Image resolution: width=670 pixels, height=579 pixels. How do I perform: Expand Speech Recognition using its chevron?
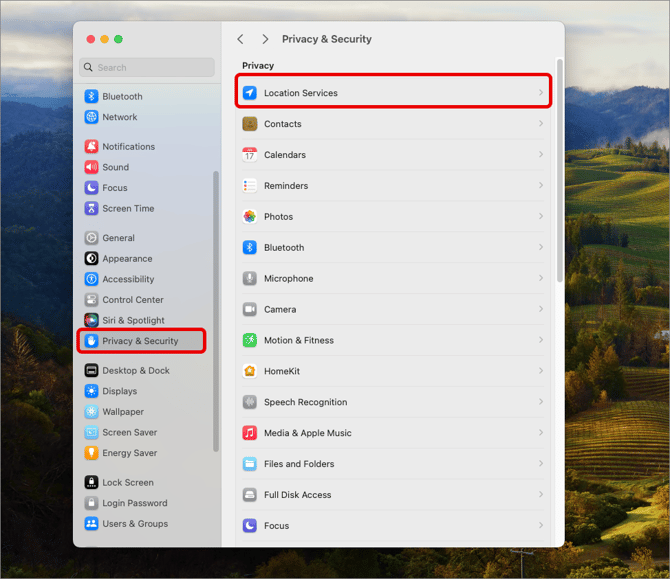click(x=541, y=402)
